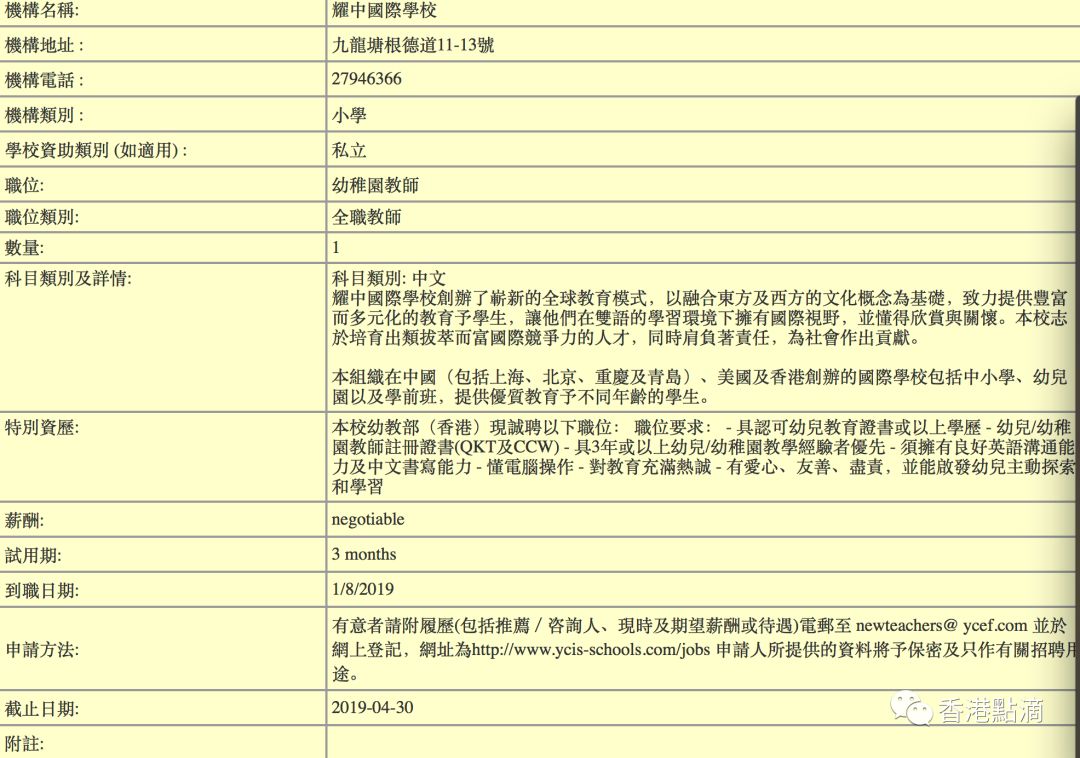Click the 申請方法 label
This screenshot has height=758, width=1080.
click(x=41, y=650)
